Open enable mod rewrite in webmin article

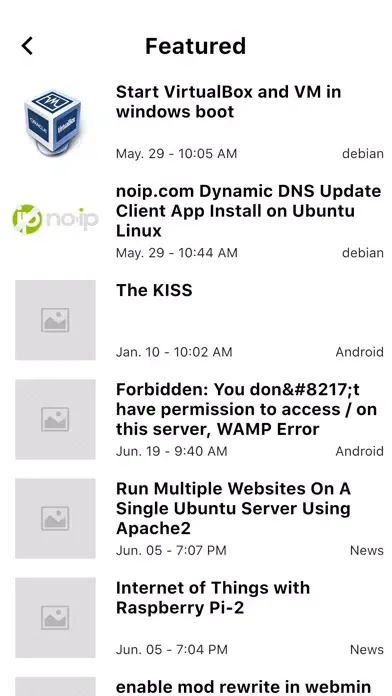click(243, 687)
